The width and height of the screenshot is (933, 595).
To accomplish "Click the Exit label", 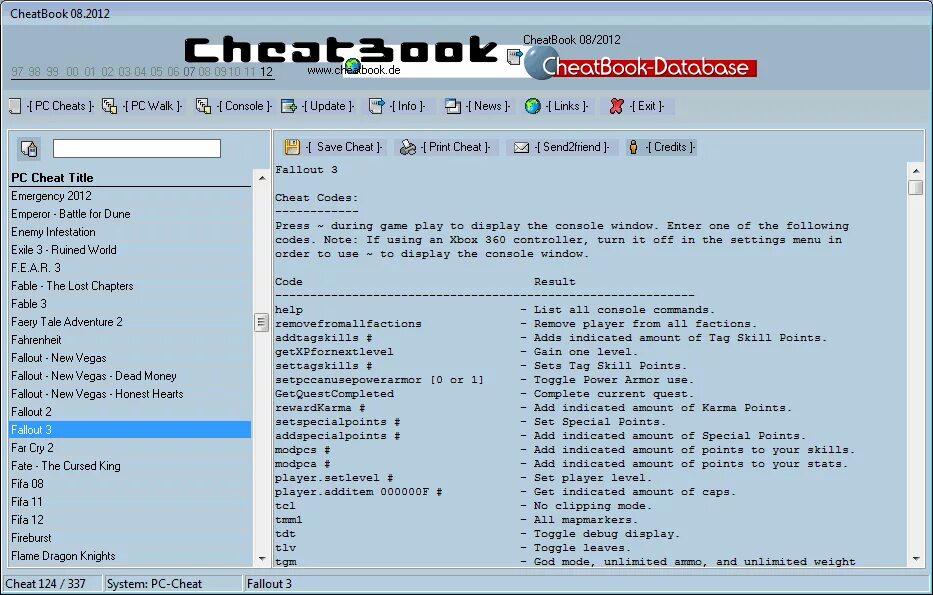I will pos(647,106).
